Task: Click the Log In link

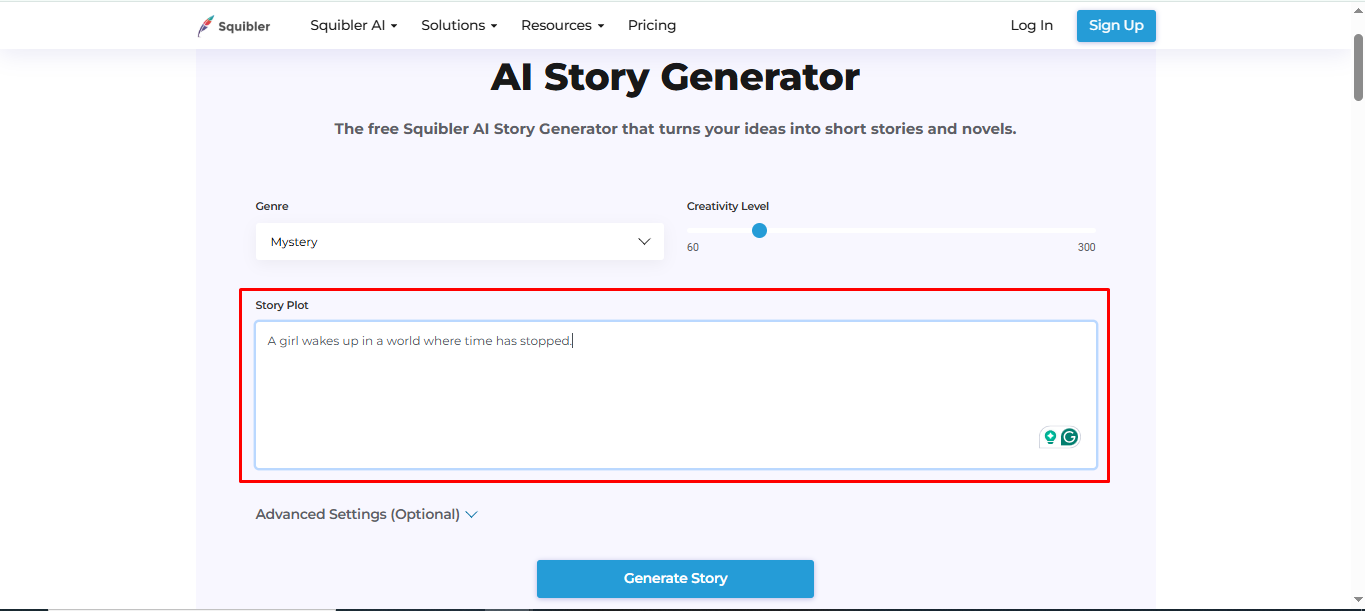Action: (x=1031, y=25)
